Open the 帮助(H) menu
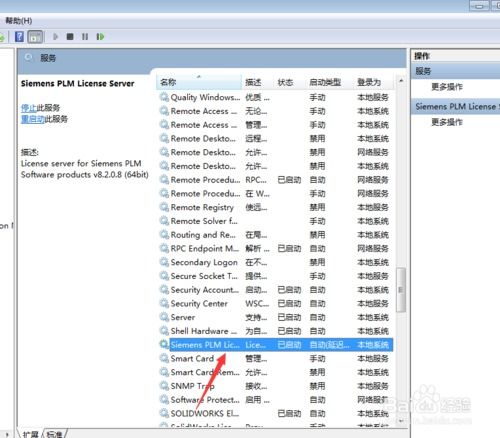This screenshot has width=500, height=438. [19, 21]
